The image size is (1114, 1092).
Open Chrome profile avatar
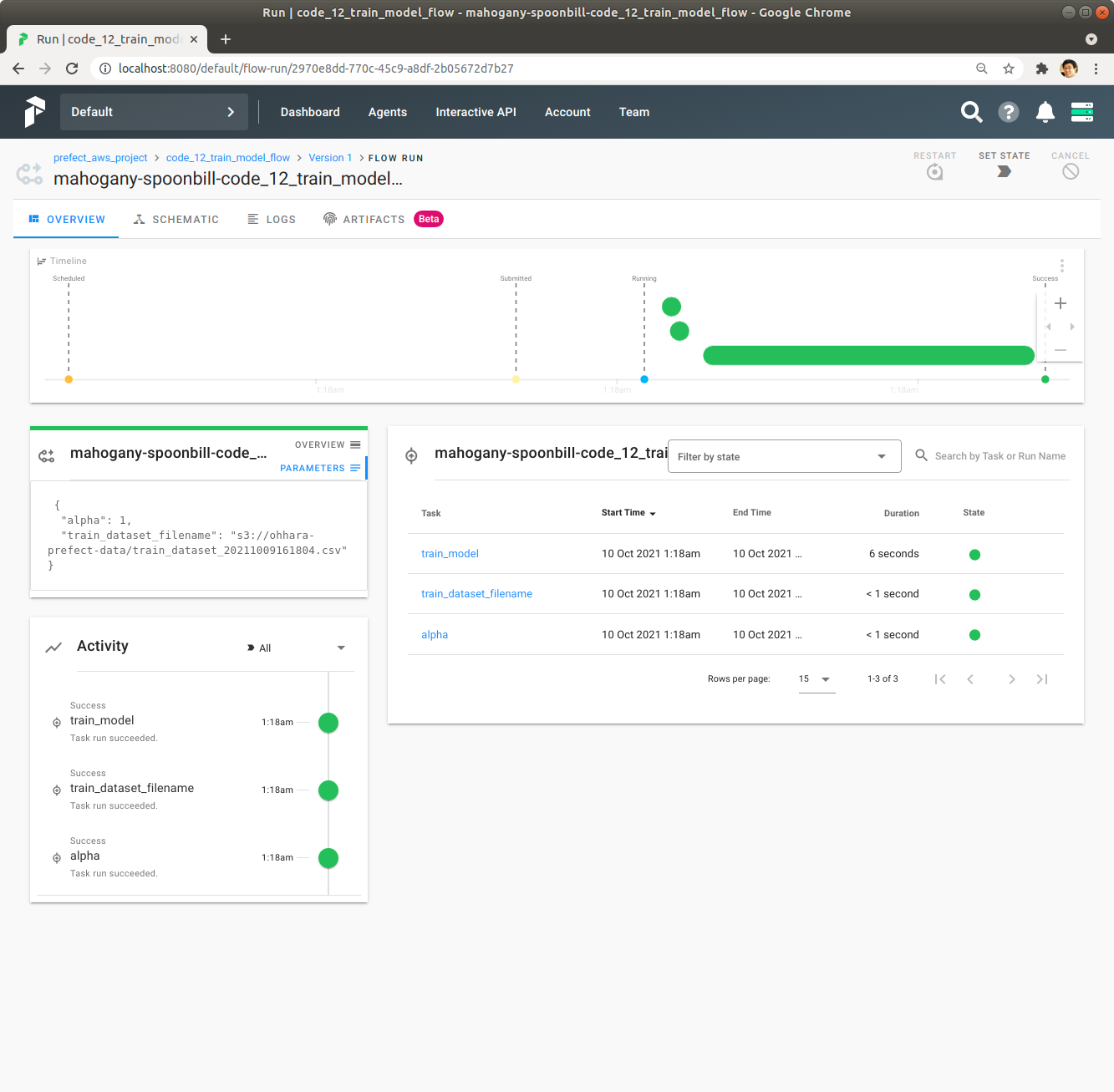(x=1069, y=69)
